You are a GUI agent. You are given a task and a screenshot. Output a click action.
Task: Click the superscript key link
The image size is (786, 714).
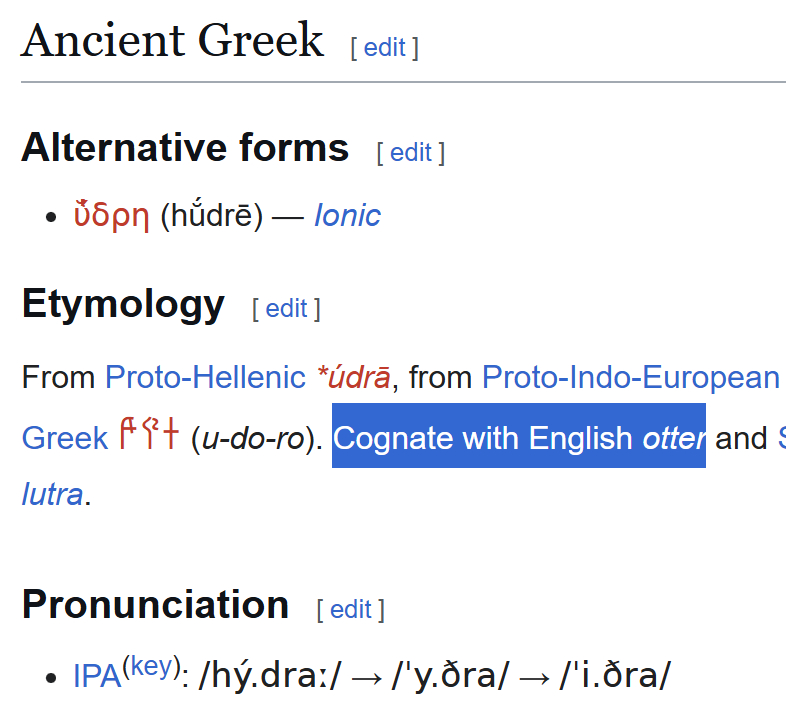(153, 667)
